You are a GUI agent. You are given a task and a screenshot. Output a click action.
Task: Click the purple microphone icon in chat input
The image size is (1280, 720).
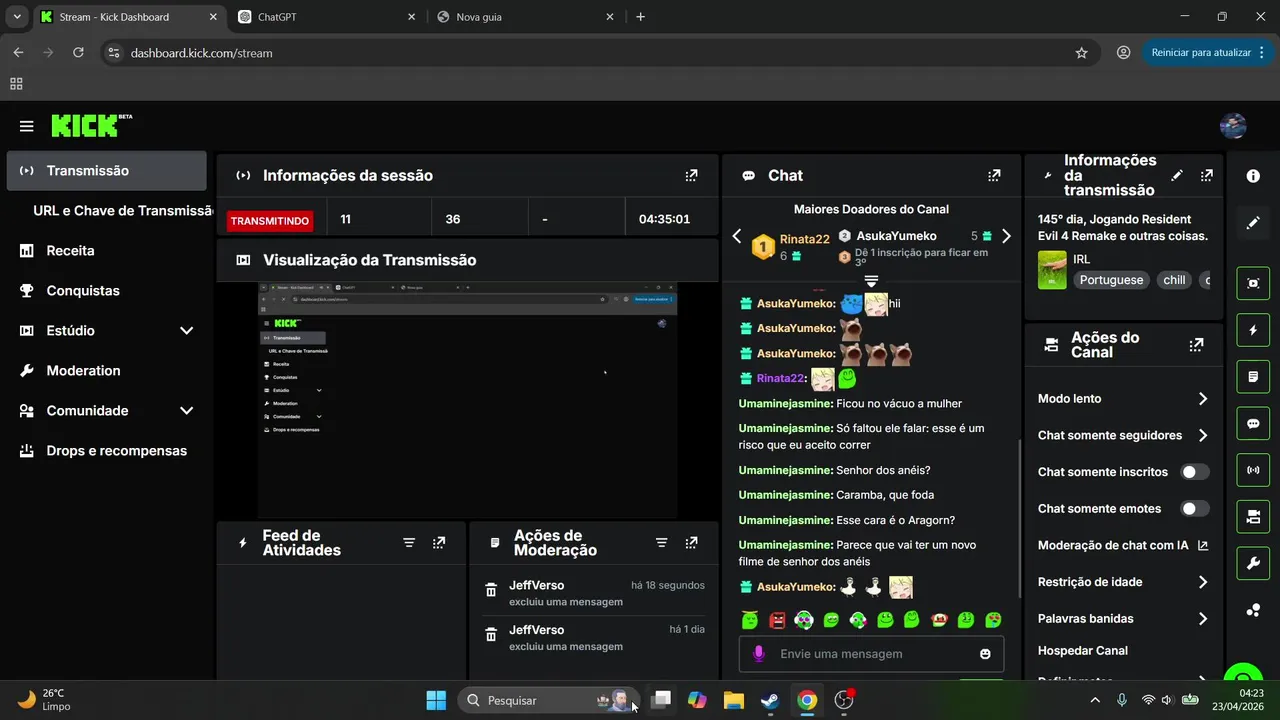click(758, 654)
